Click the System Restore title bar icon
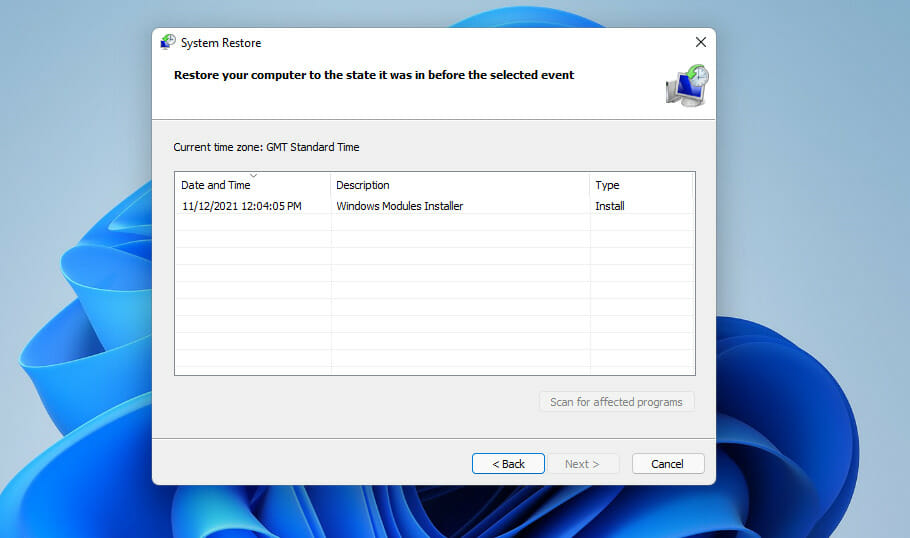The height and width of the screenshot is (538, 910). (168, 42)
